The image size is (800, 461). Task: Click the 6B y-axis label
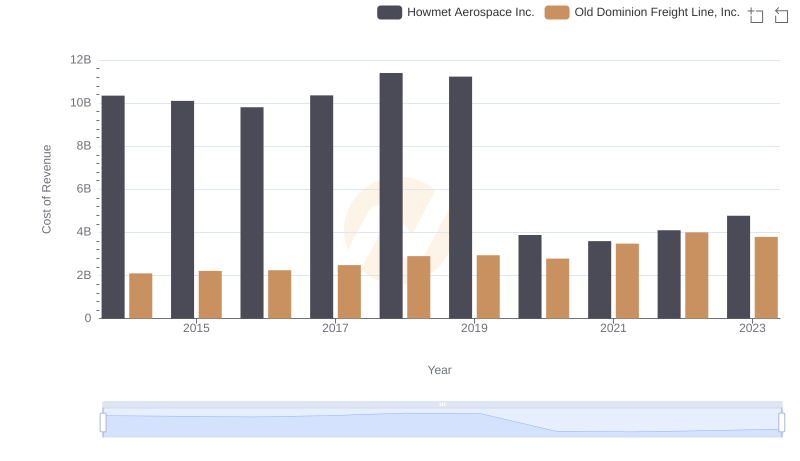click(84, 189)
